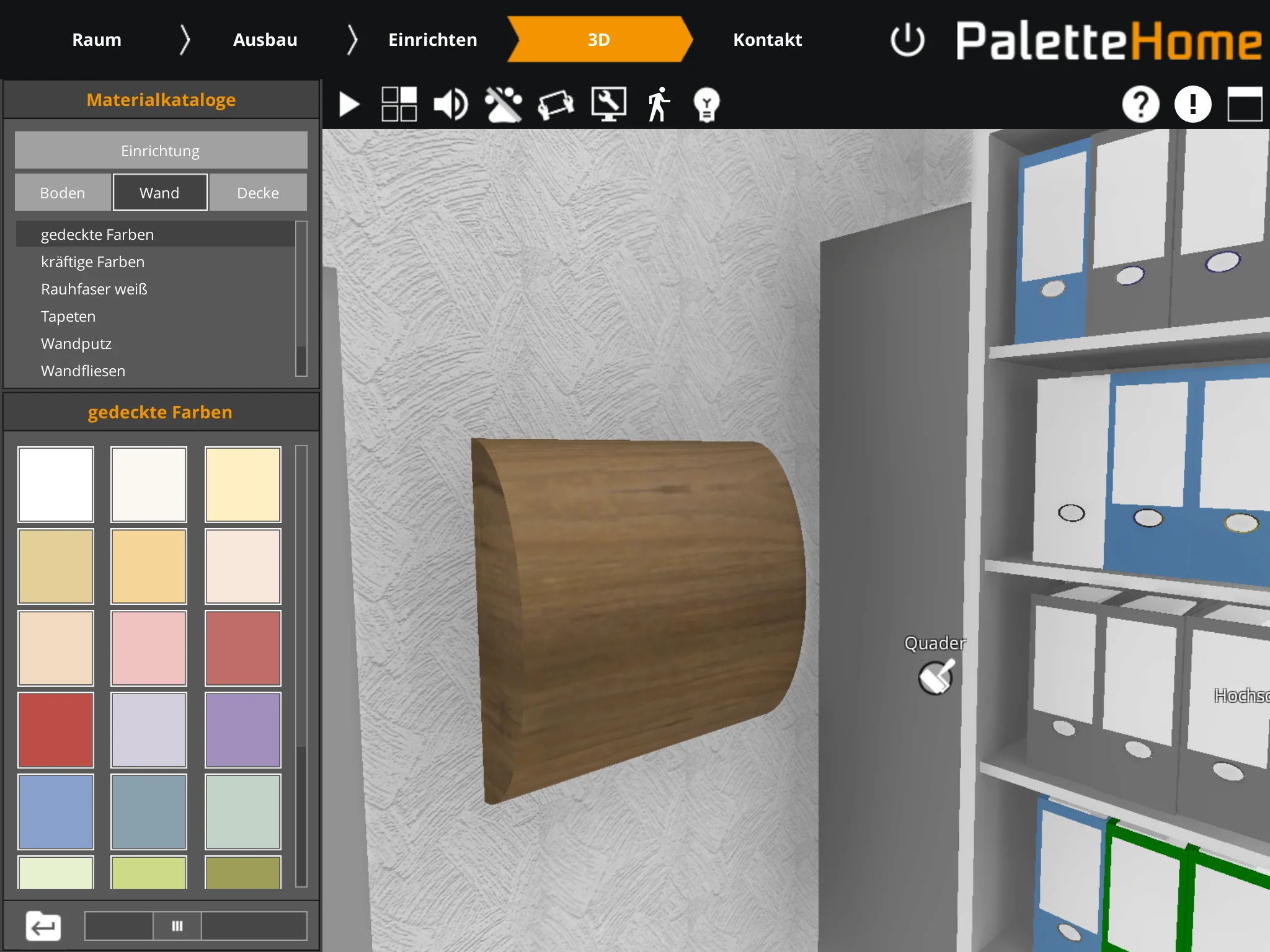Image resolution: width=1270 pixels, height=952 pixels.
Task: Click the Einrichtung catalog button
Action: [x=161, y=151]
